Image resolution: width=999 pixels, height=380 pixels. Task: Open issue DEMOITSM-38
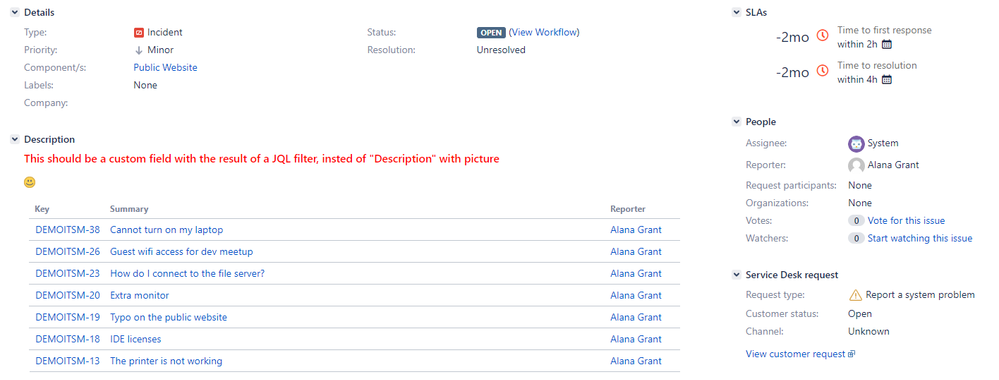(x=68, y=230)
